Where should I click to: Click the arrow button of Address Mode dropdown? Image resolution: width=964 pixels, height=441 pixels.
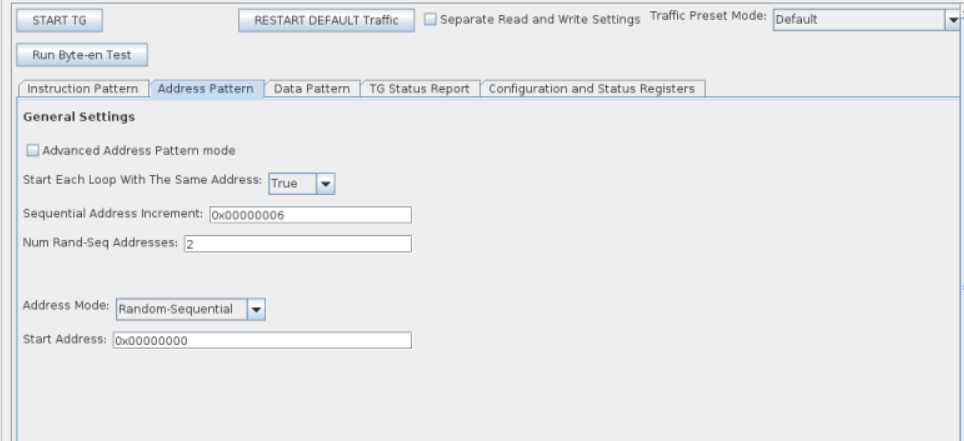coord(256,310)
